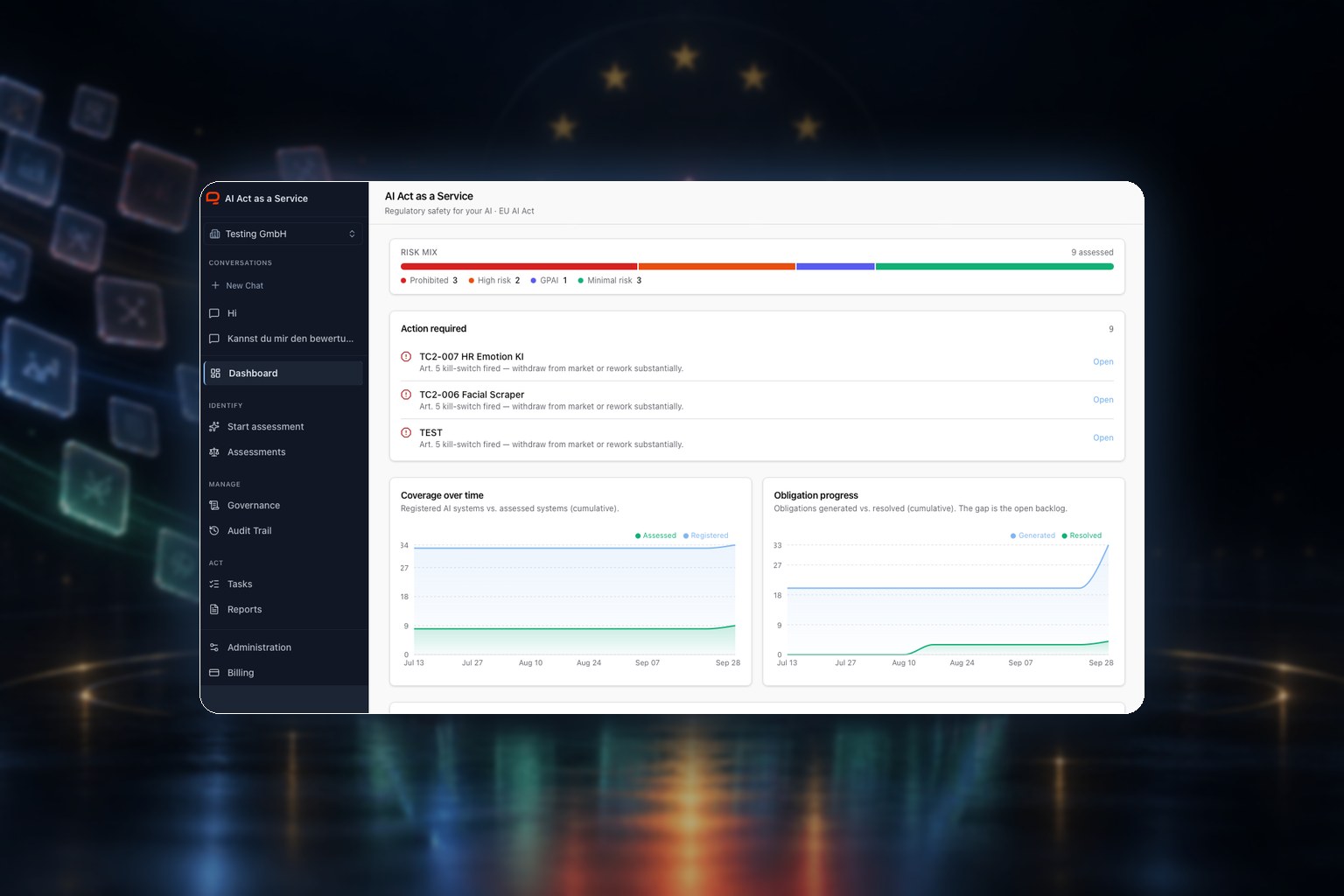Open Start assessment from the sidebar
1344x896 pixels.
coord(283,427)
